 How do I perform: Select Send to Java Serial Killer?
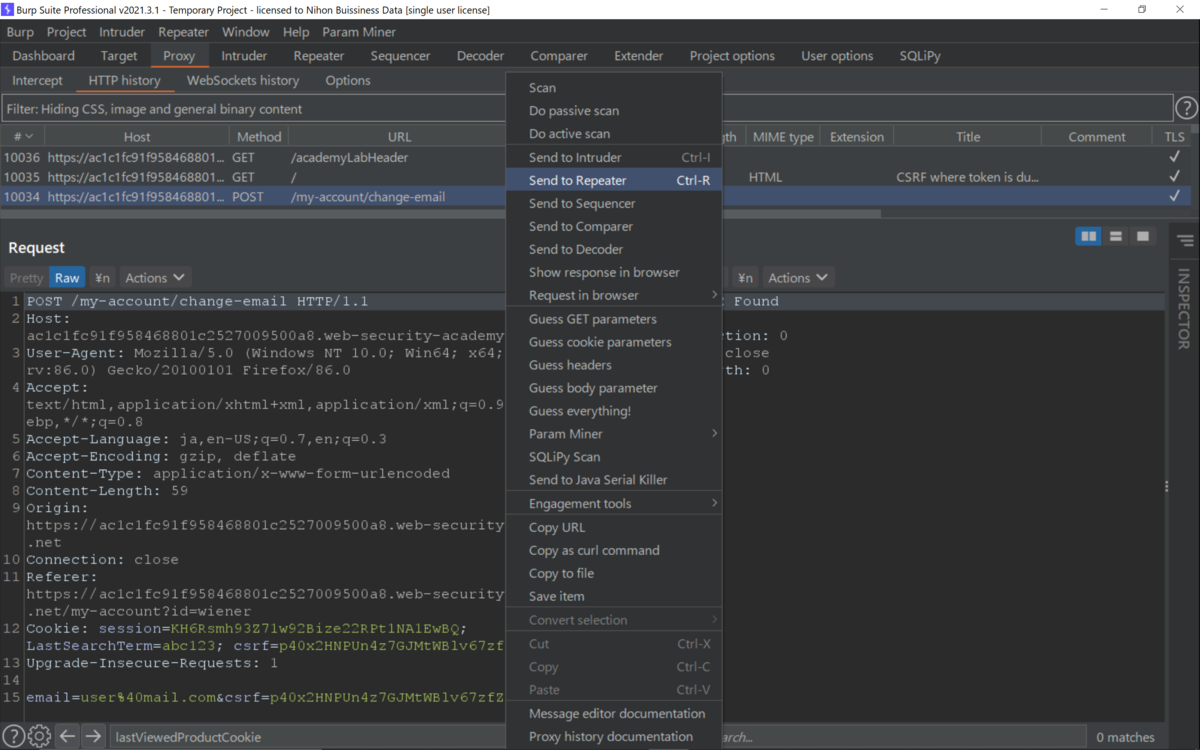point(614,480)
